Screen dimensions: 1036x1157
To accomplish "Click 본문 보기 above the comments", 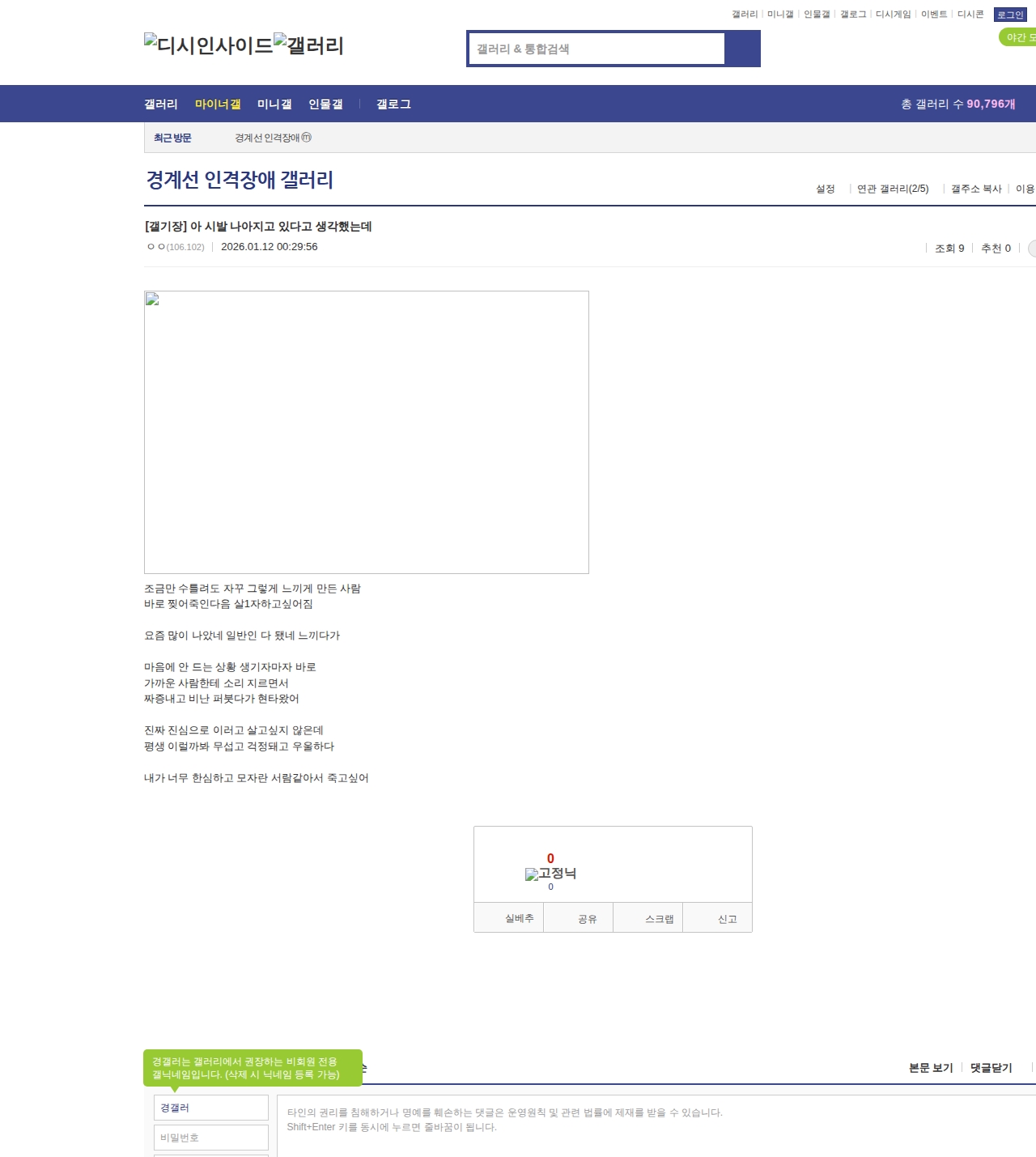I will pos(931,1068).
